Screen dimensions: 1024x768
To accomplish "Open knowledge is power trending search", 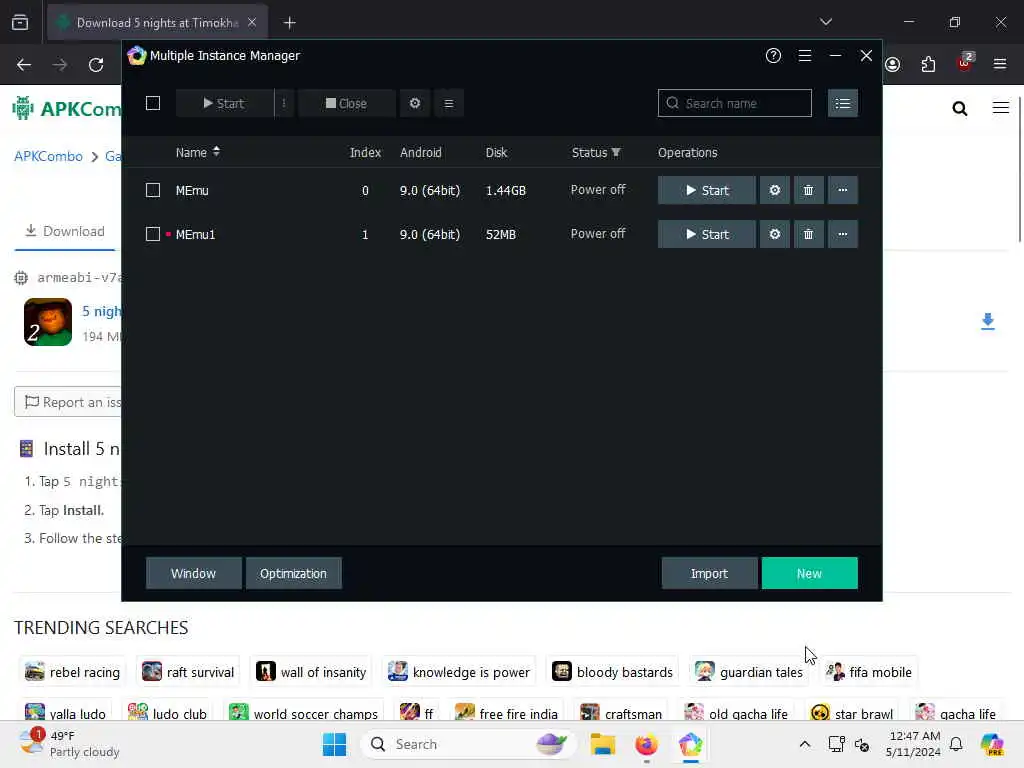I will click(x=458, y=672).
